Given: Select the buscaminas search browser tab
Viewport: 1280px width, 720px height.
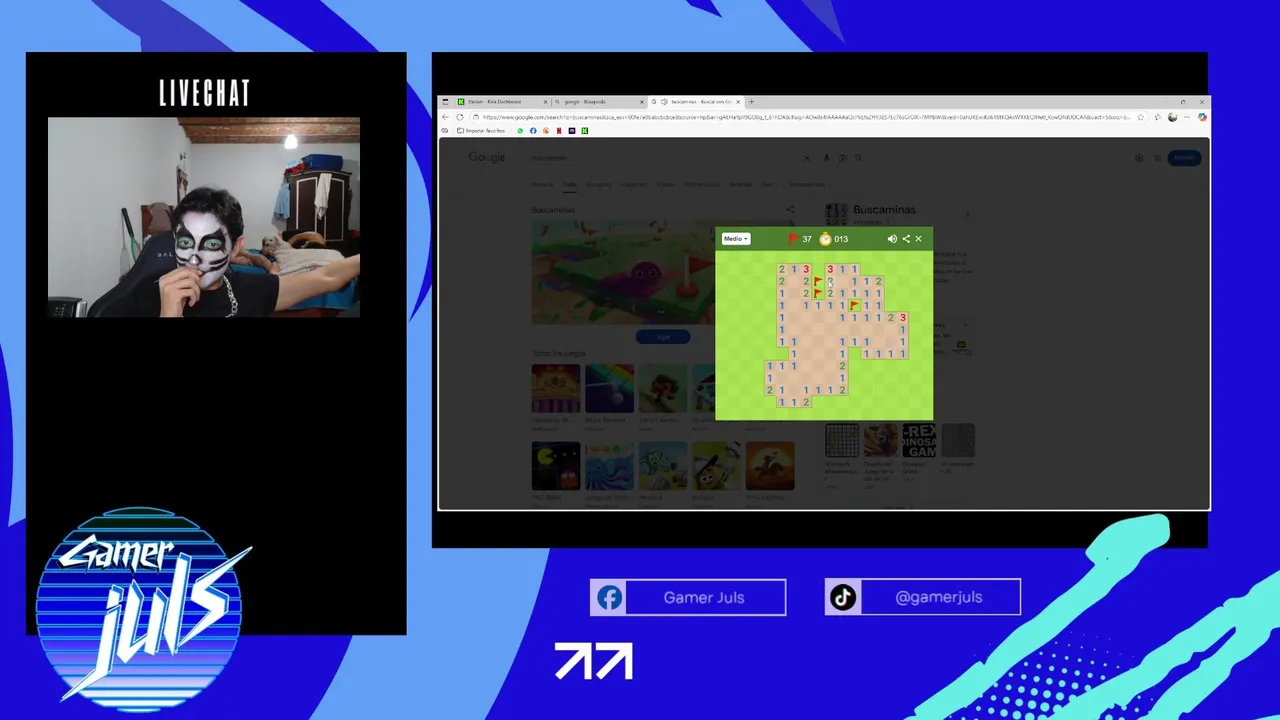Looking at the screenshot, I should coord(696,102).
